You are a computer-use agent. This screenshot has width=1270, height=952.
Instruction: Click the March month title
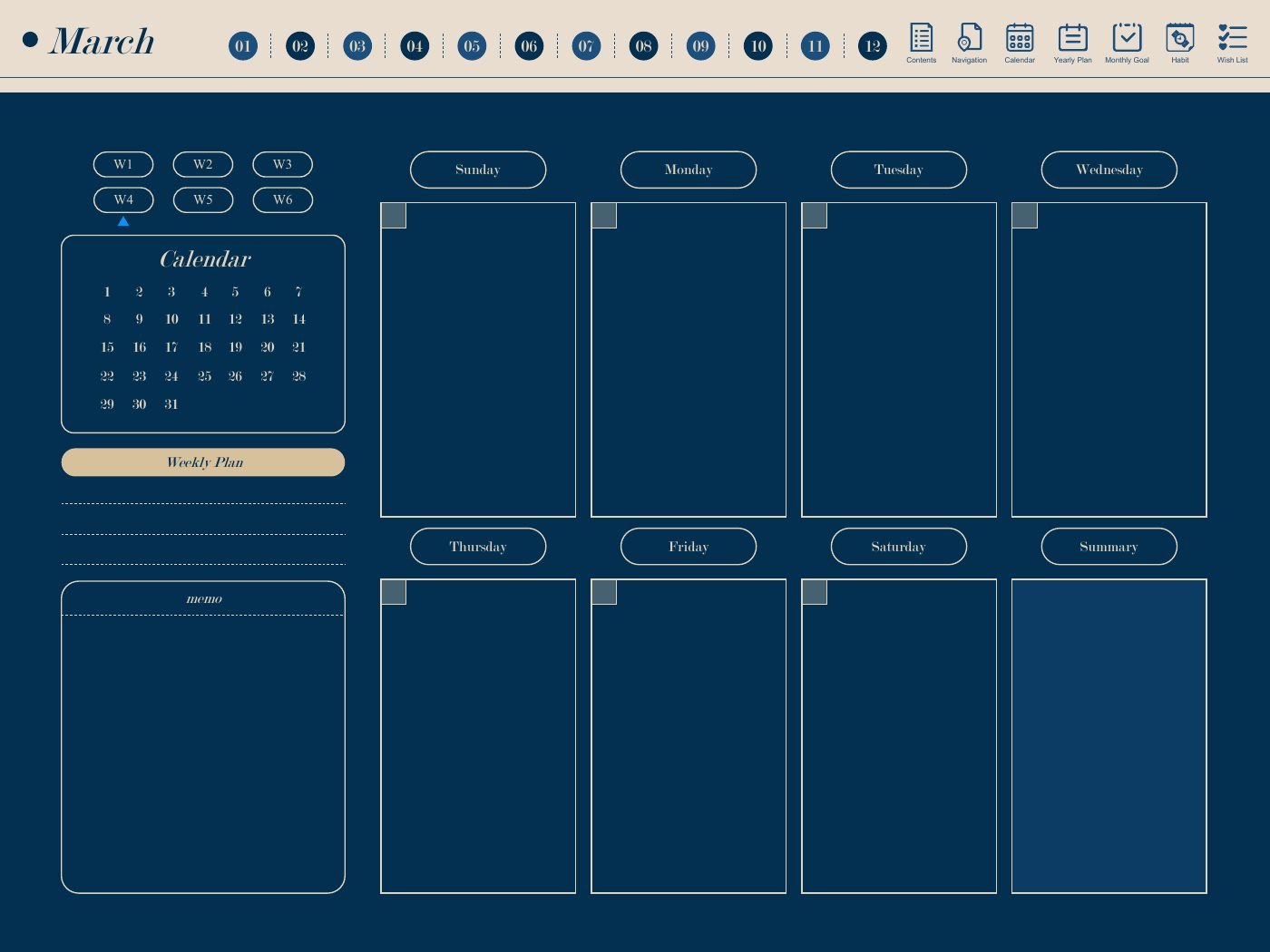[102, 42]
